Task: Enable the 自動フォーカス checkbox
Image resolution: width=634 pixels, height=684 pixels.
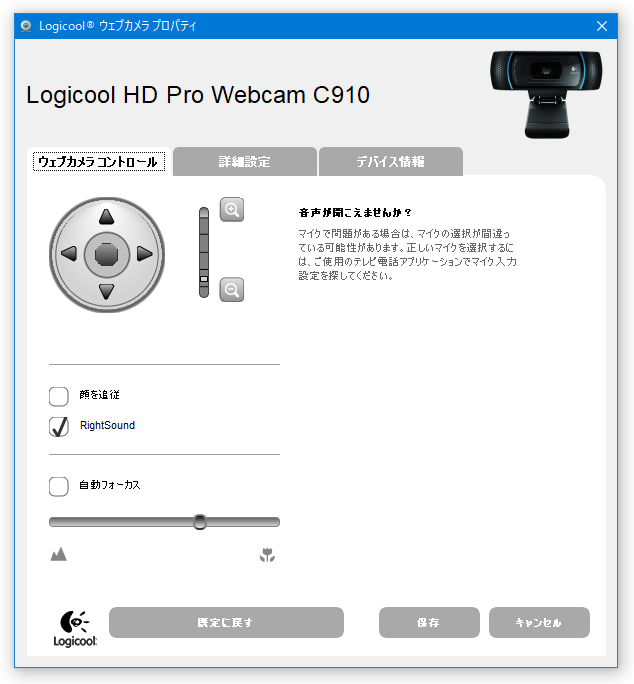Action: (x=59, y=486)
